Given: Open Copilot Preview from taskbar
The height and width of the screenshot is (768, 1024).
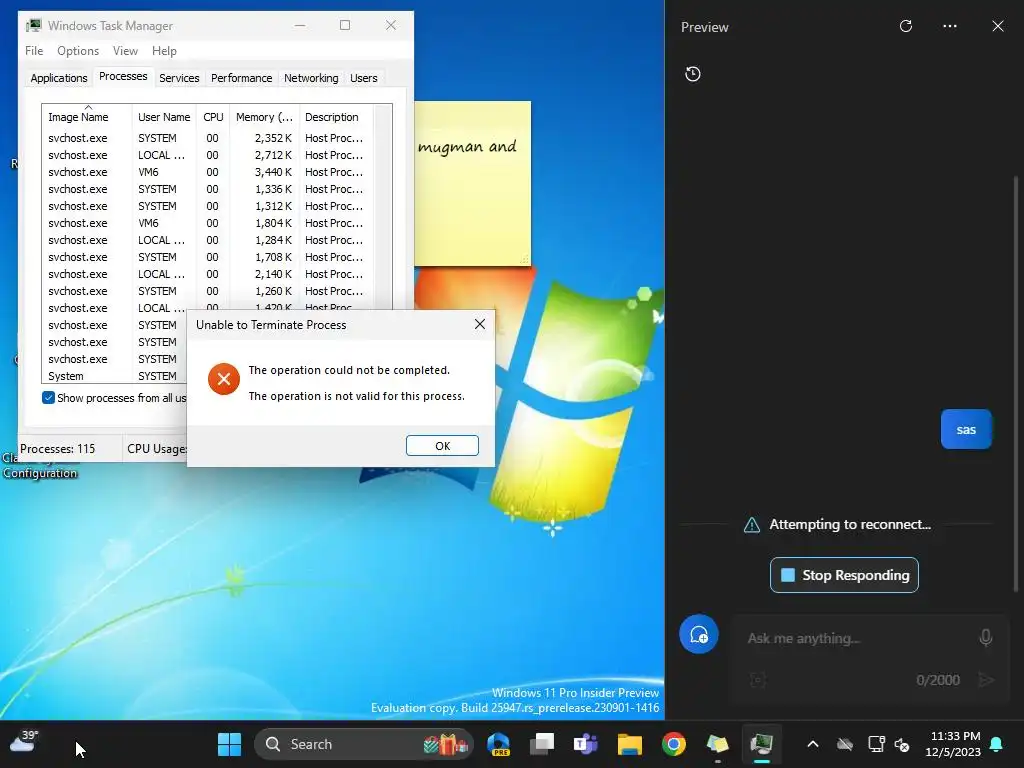Looking at the screenshot, I should pos(499,744).
